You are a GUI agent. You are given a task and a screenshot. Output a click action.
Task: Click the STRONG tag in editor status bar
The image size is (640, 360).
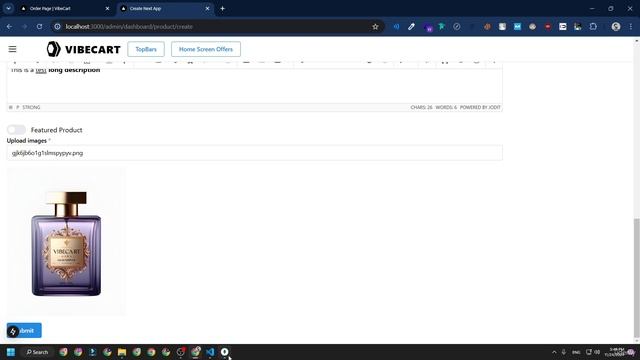pyautogui.click(x=31, y=107)
